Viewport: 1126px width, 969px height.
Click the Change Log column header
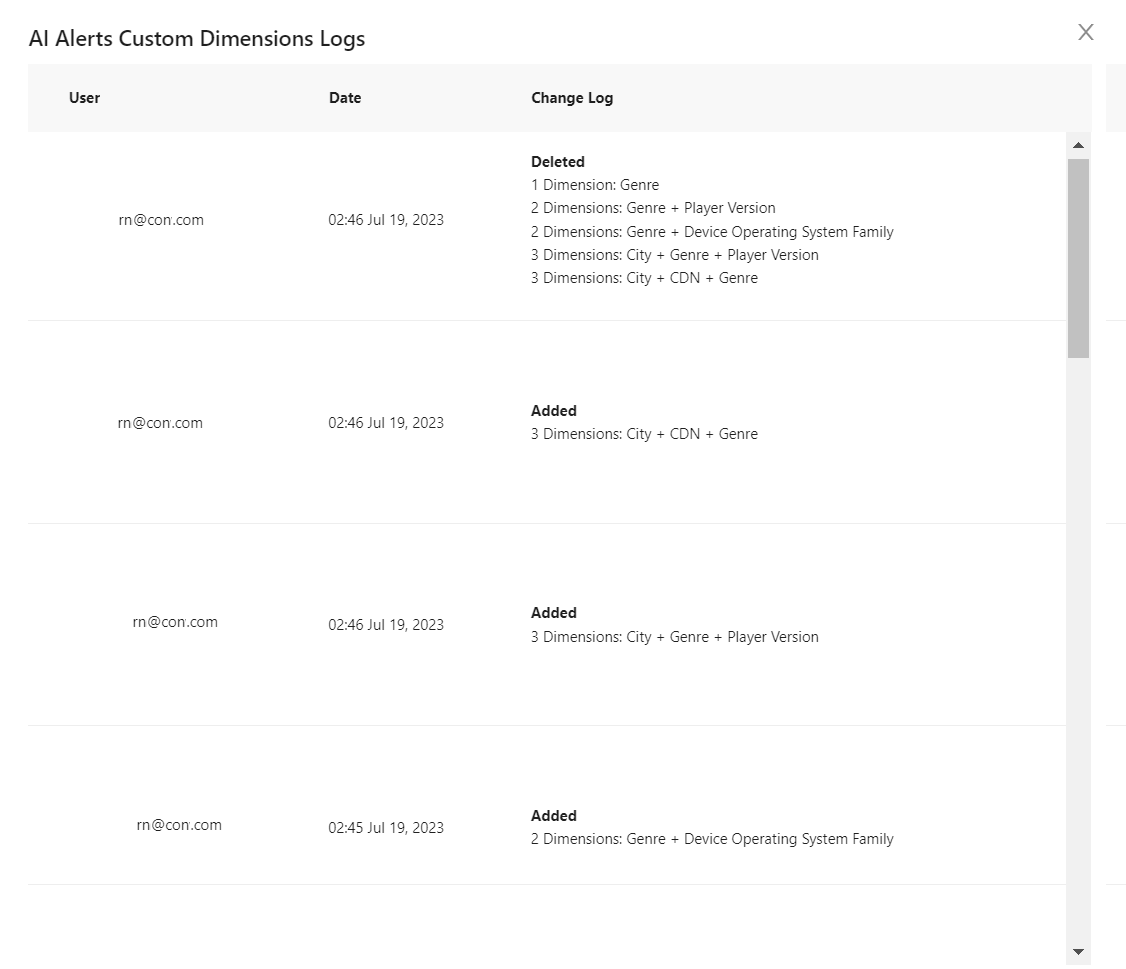pos(572,98)
